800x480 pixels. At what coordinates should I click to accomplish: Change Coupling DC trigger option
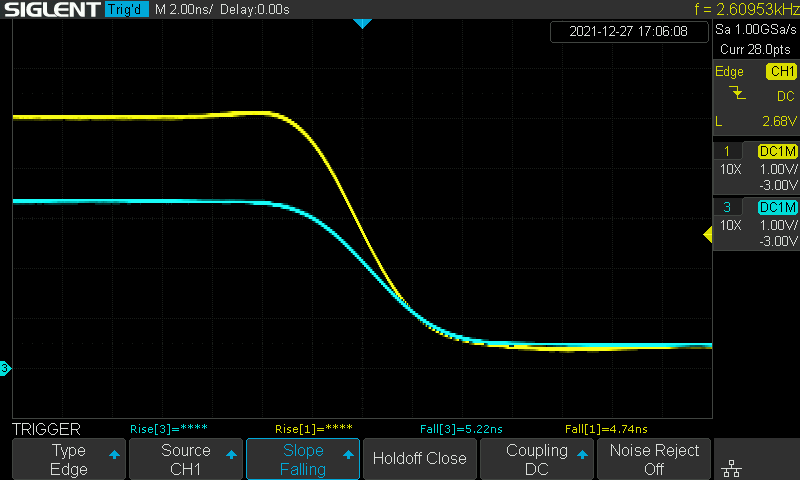pyautogui.click(x=537, y=459)
